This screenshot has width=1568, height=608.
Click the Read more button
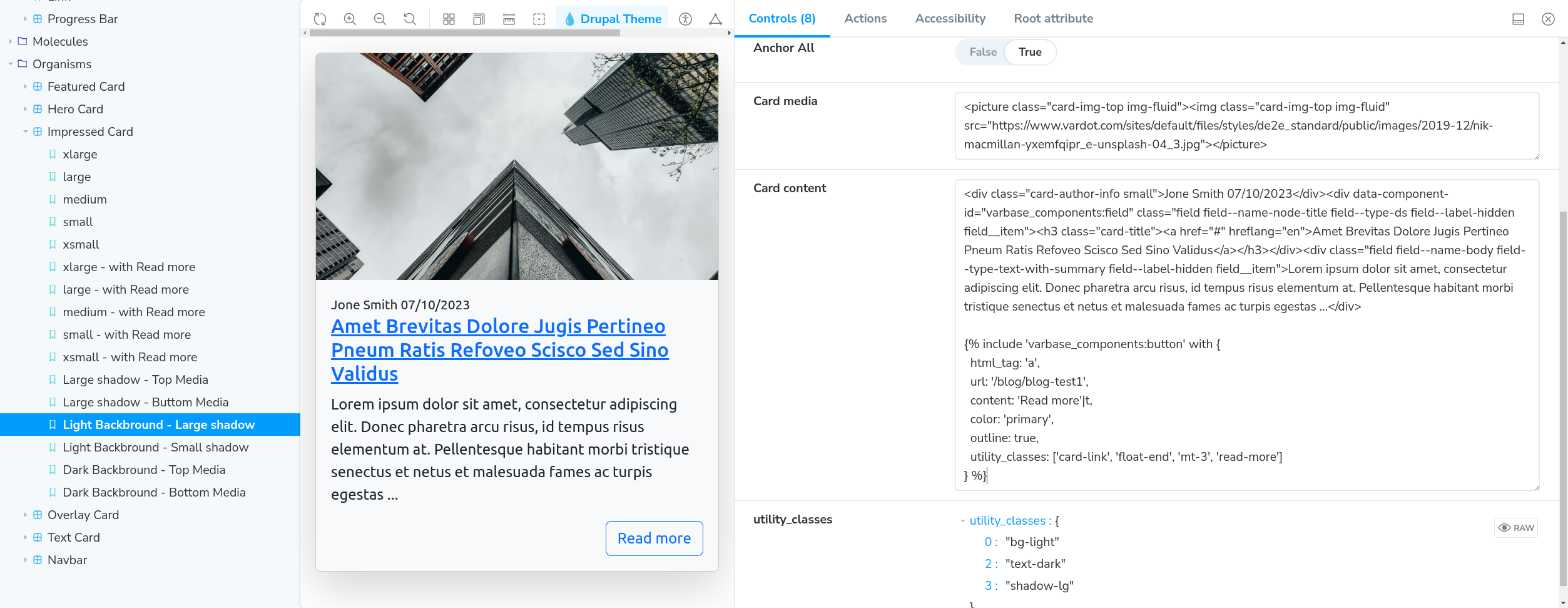pyautogui.click(x=654, y=538)
